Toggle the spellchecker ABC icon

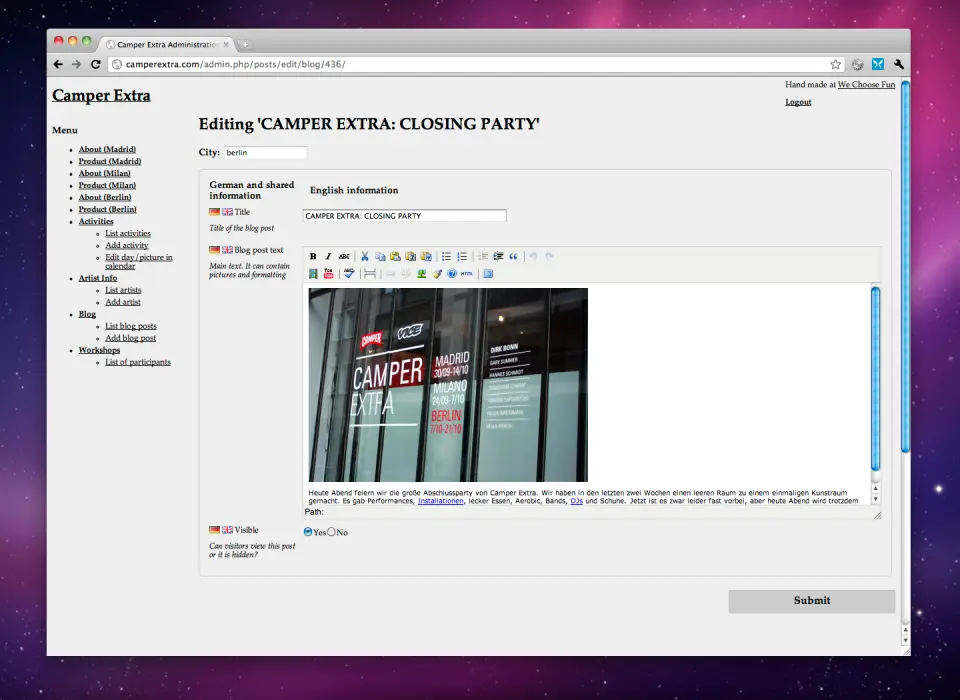click(349, 274)
